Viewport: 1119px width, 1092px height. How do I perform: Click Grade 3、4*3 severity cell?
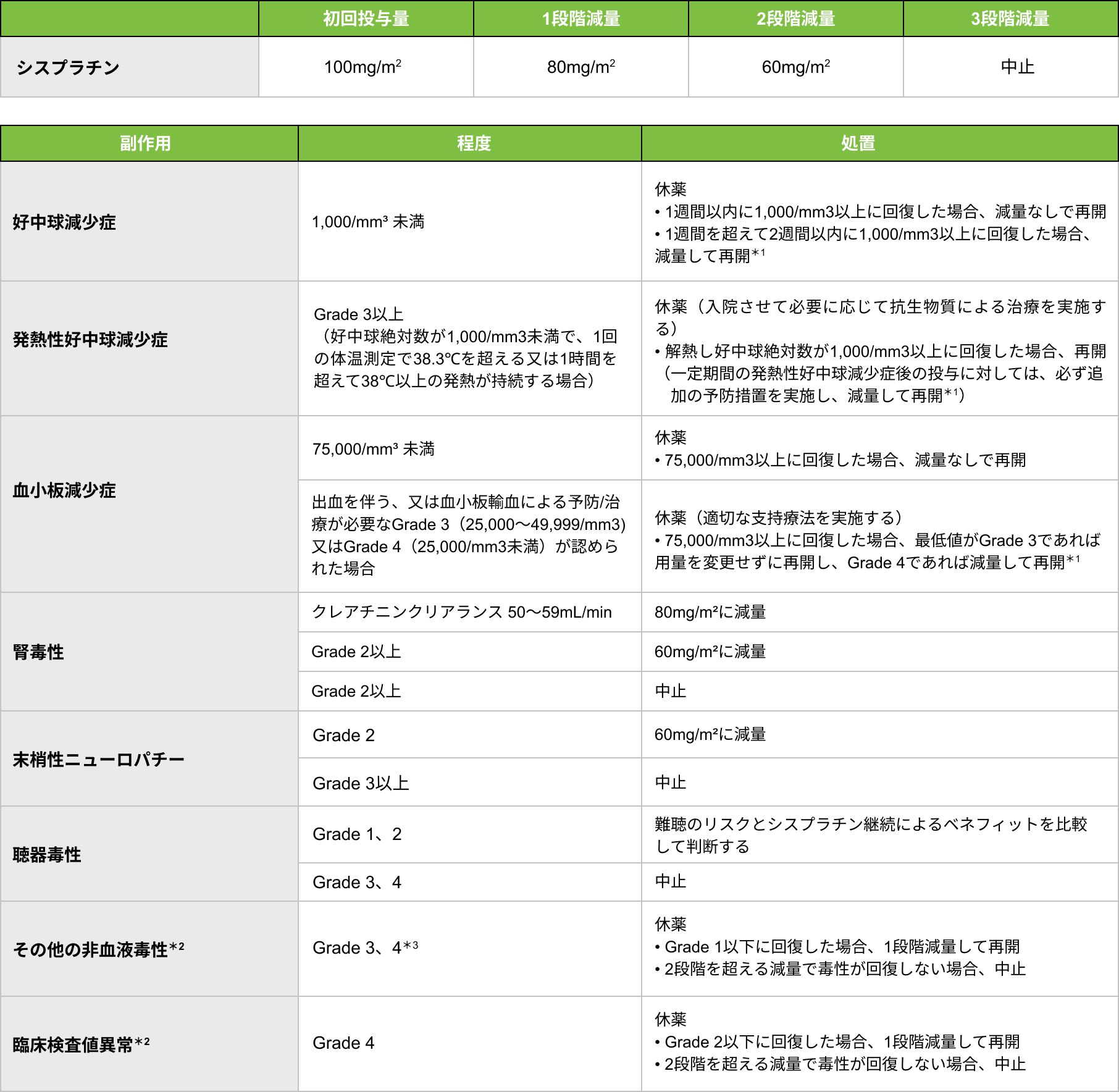click(x=469, y=949)
